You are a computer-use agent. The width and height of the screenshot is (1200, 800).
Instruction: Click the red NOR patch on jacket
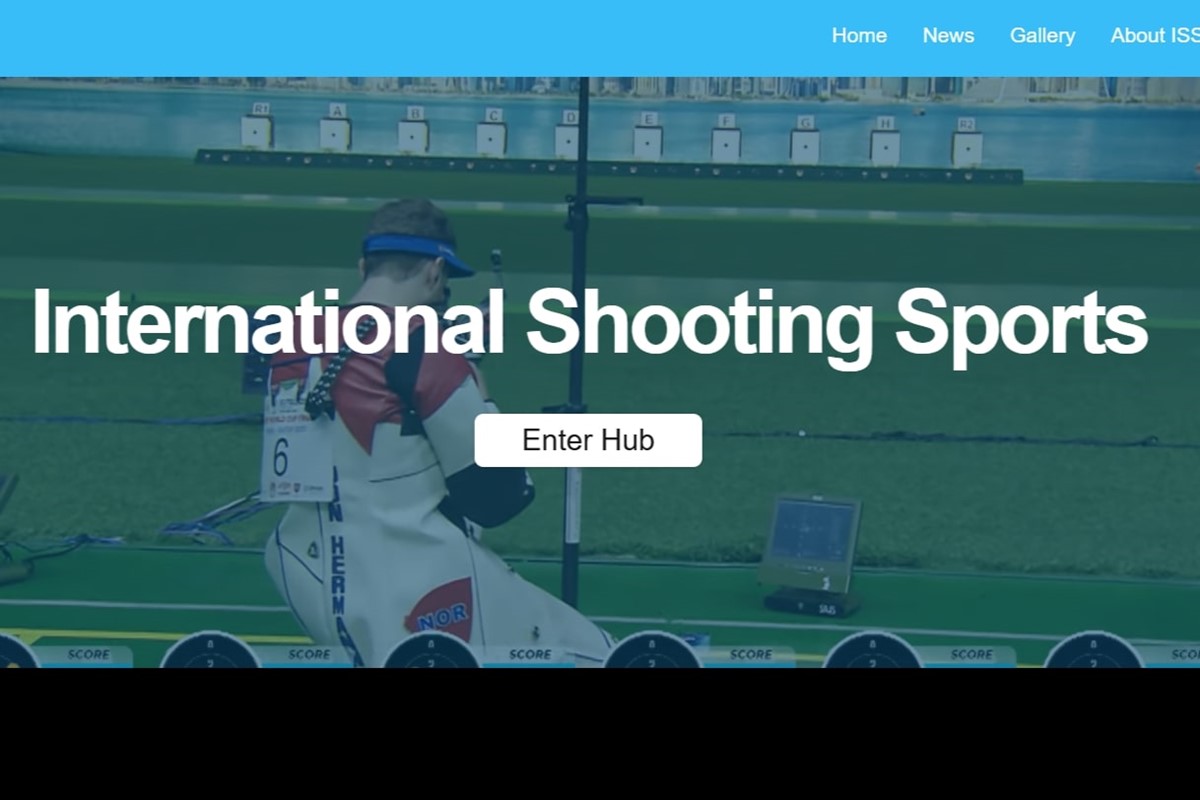tap(440, 610)
